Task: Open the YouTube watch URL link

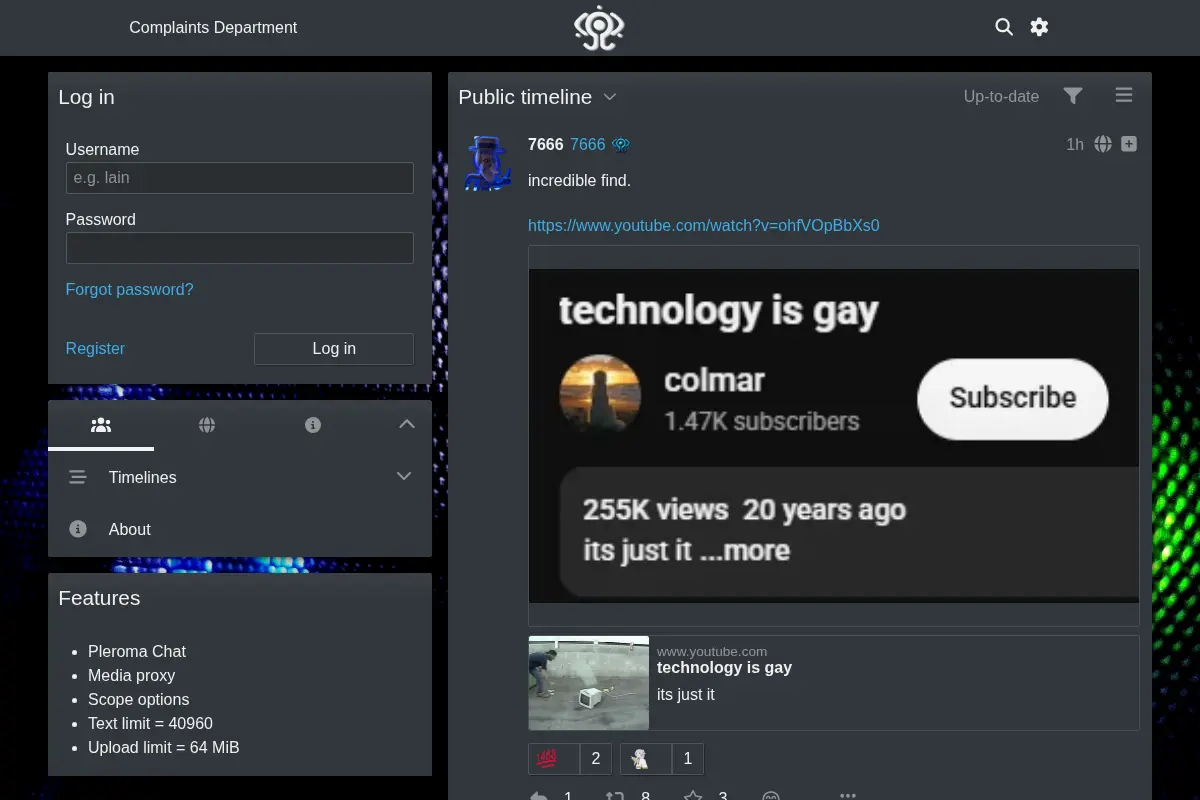Action: [x=704, y=226]
